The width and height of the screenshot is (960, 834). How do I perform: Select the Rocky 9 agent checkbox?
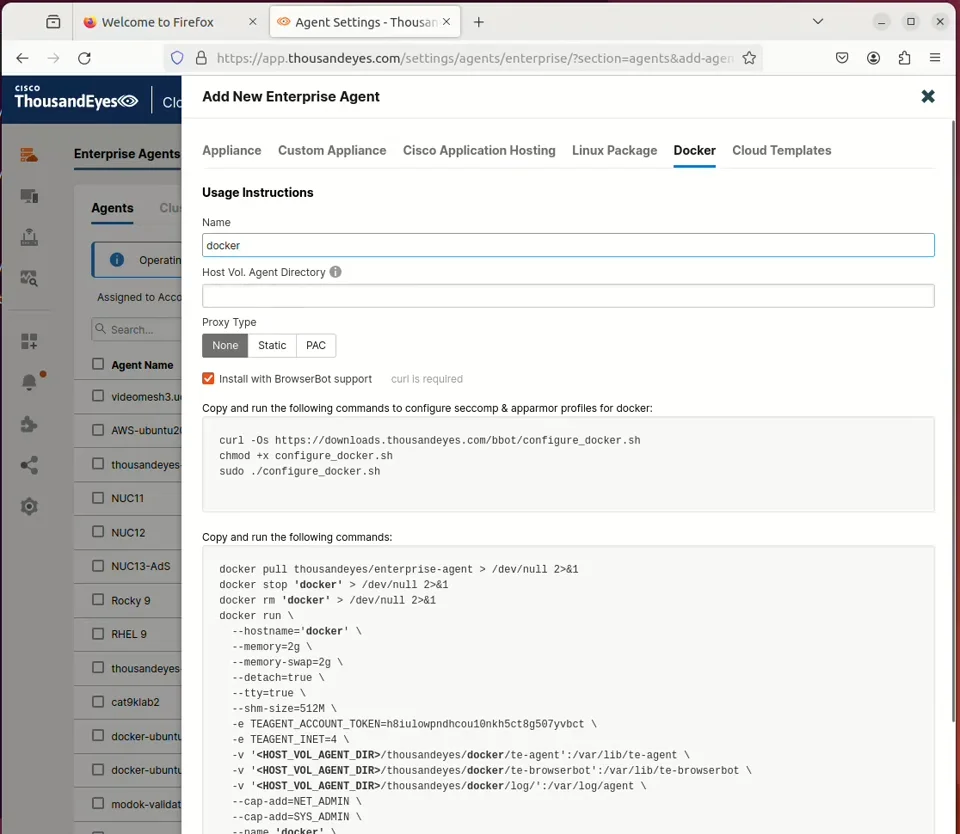(x=98, y=600)
